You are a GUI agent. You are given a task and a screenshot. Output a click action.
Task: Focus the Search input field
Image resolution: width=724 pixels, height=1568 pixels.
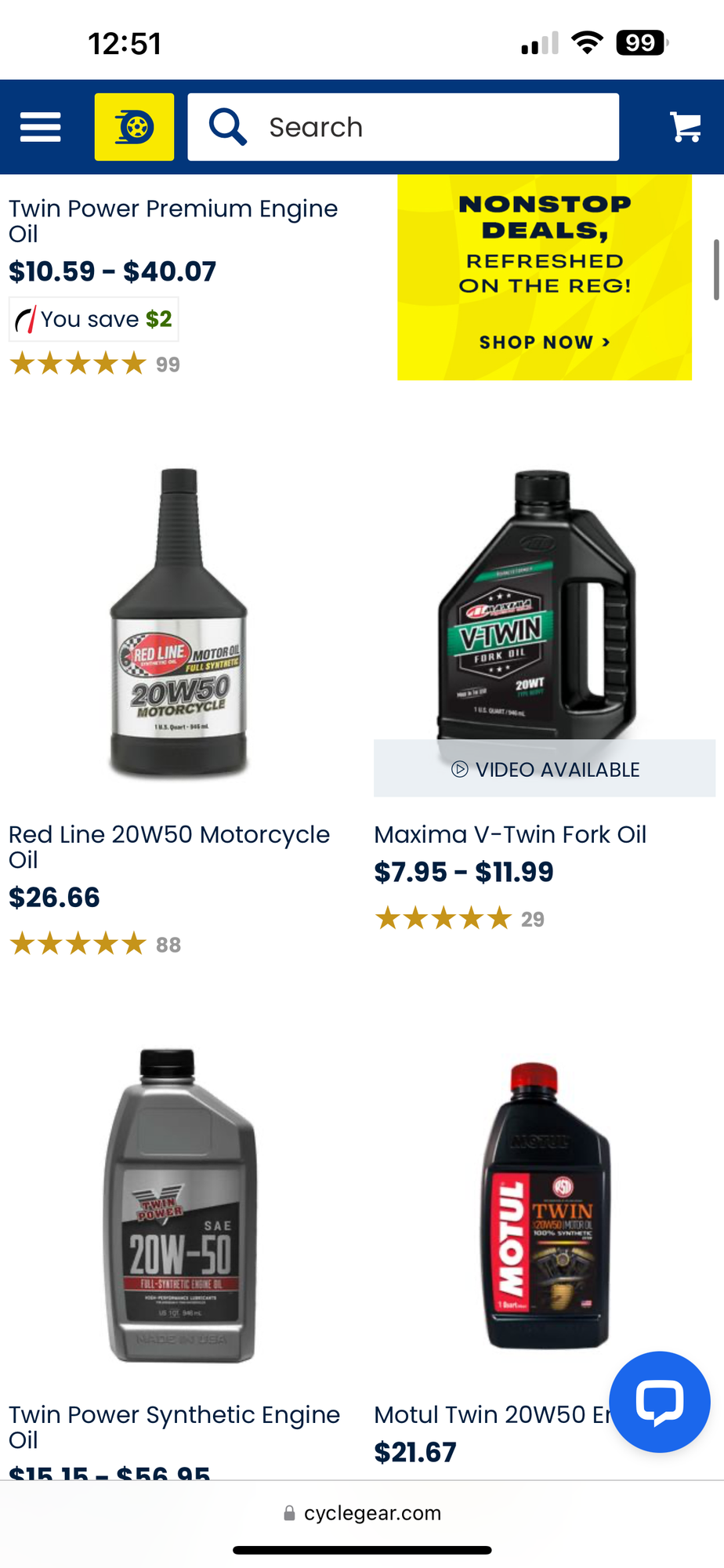pos(403,127)
